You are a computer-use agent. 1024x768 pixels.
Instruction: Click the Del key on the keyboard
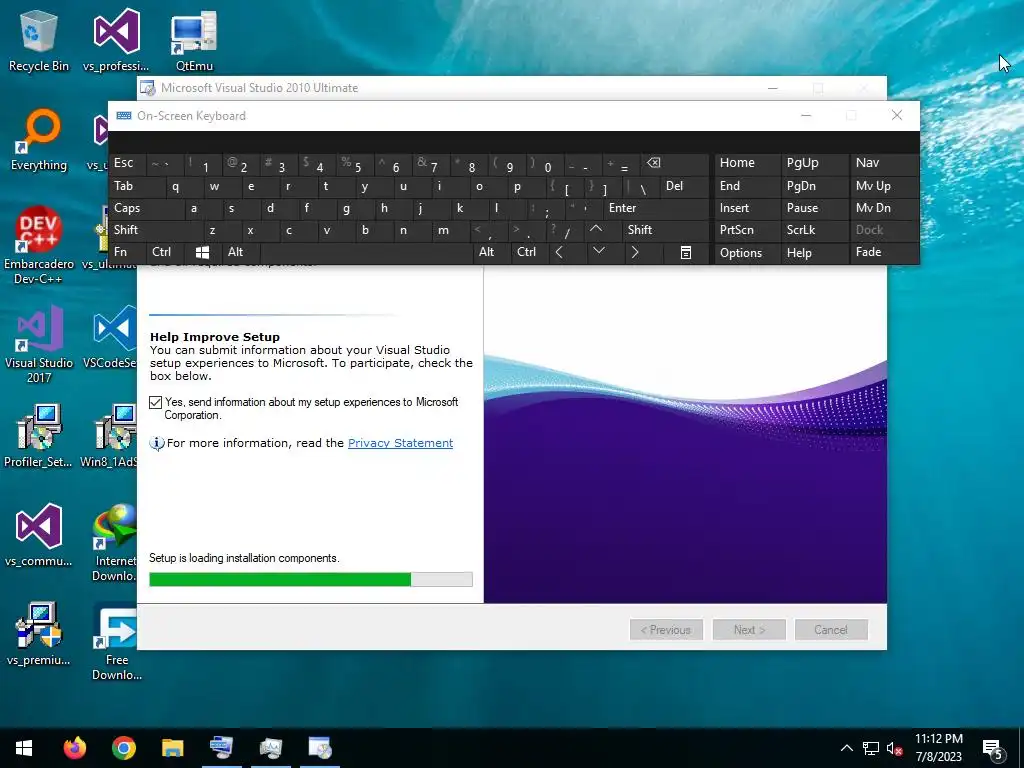685,186
